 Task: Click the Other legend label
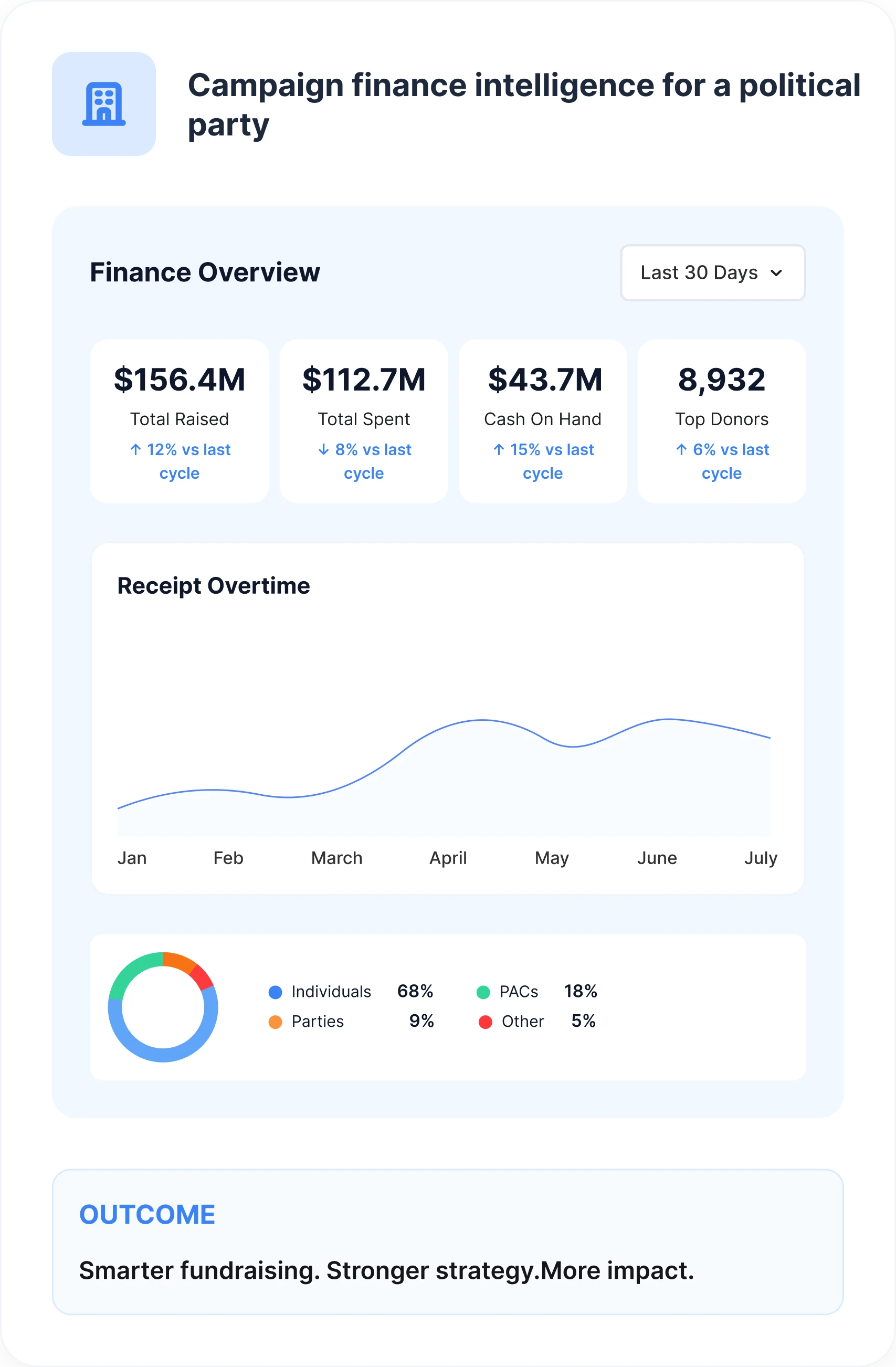pyautogui.click(x=523, y=1022)
